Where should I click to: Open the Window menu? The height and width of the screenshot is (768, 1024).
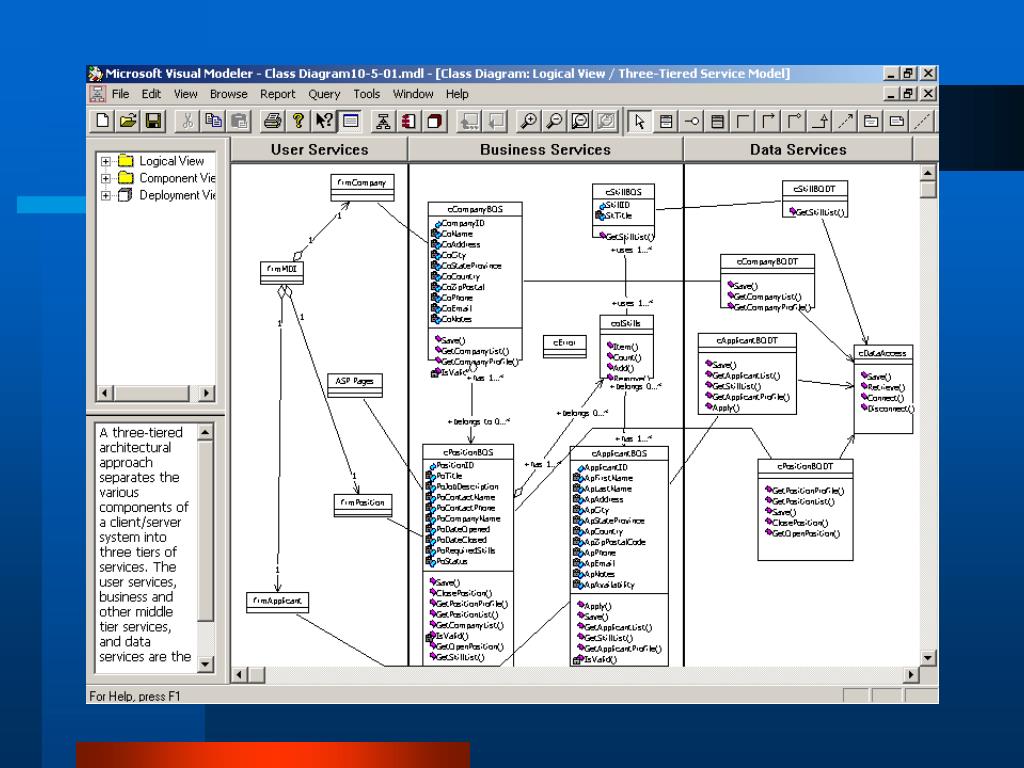(x=413, y=94)
